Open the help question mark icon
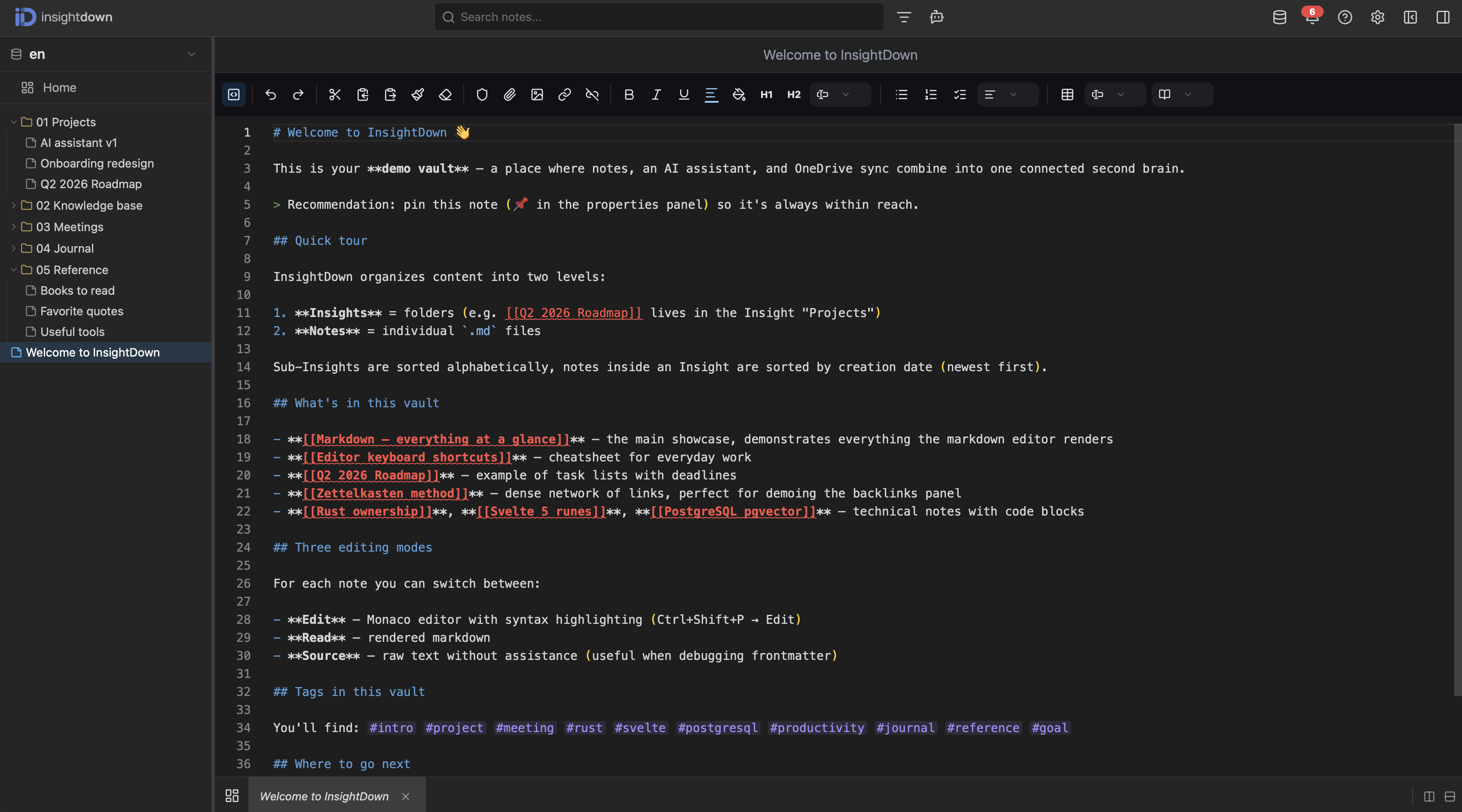The image size is (1462, 812). point(1345,18)
